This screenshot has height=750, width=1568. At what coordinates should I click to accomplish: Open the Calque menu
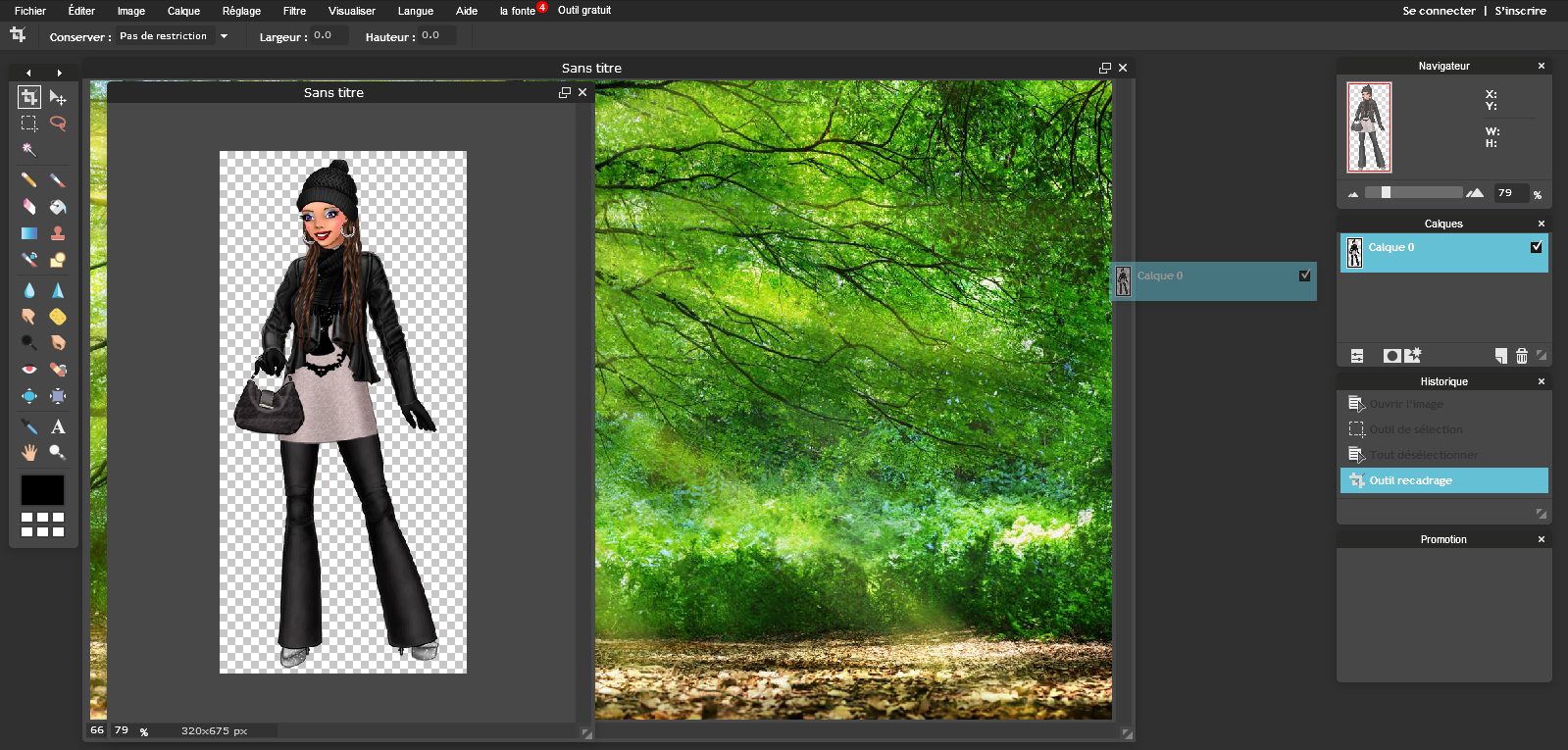click(183, 11)
